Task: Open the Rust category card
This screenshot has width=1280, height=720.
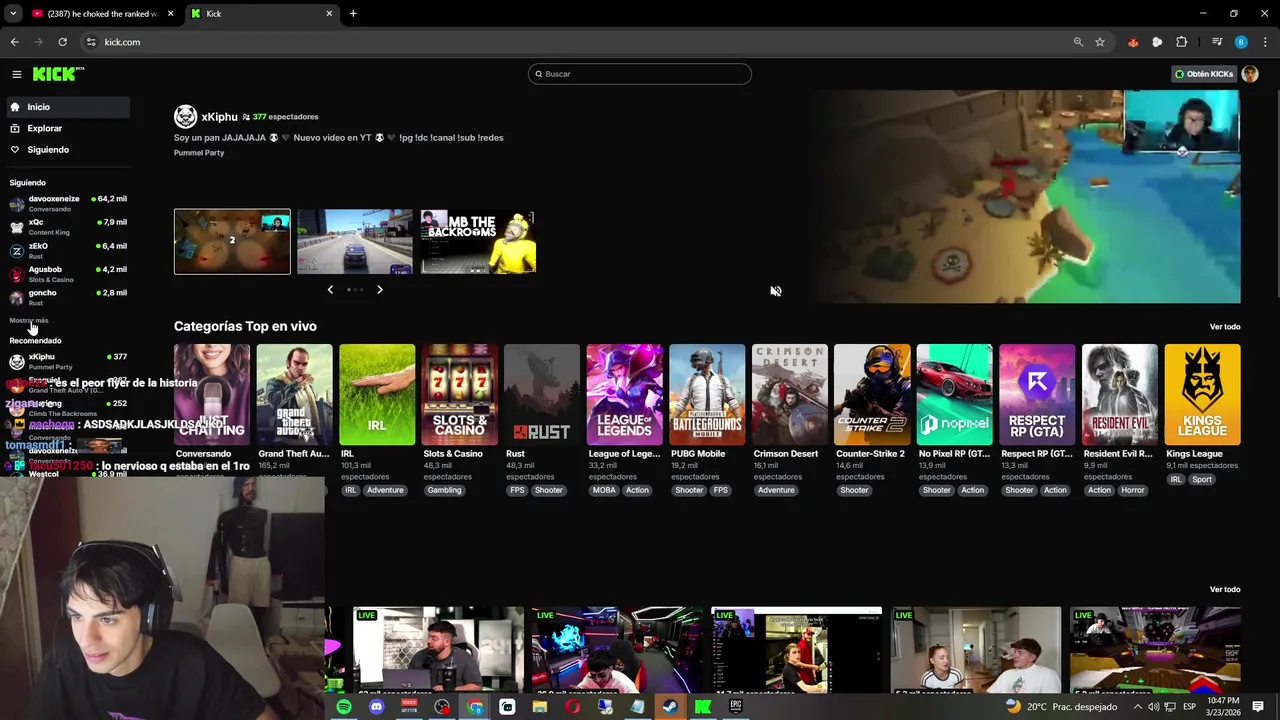Action: [x=542, y=395]
